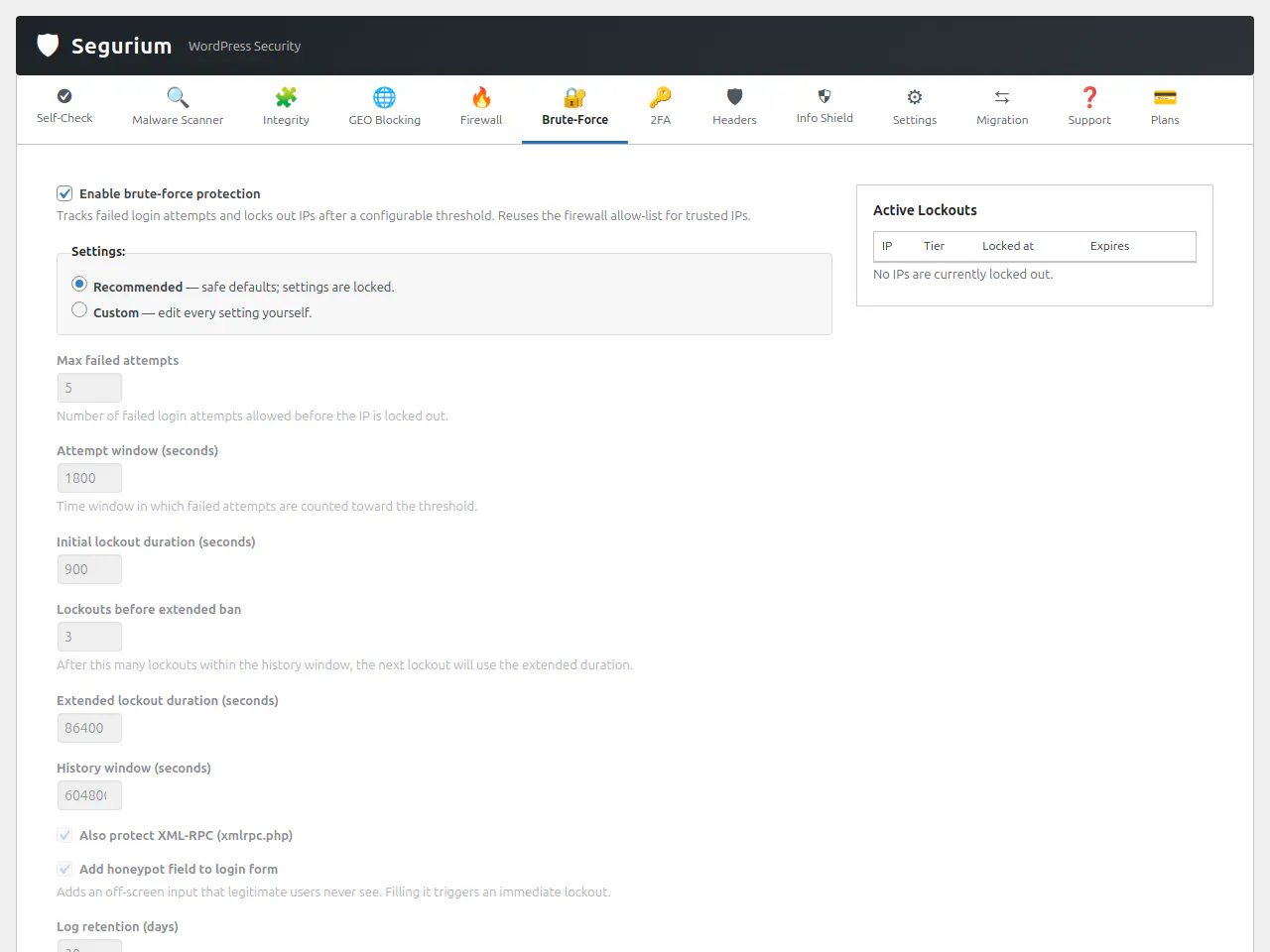Click the Segurium shield logo
The width and height of the screenshot is (1270, 952).
click(x=48, y=45)
